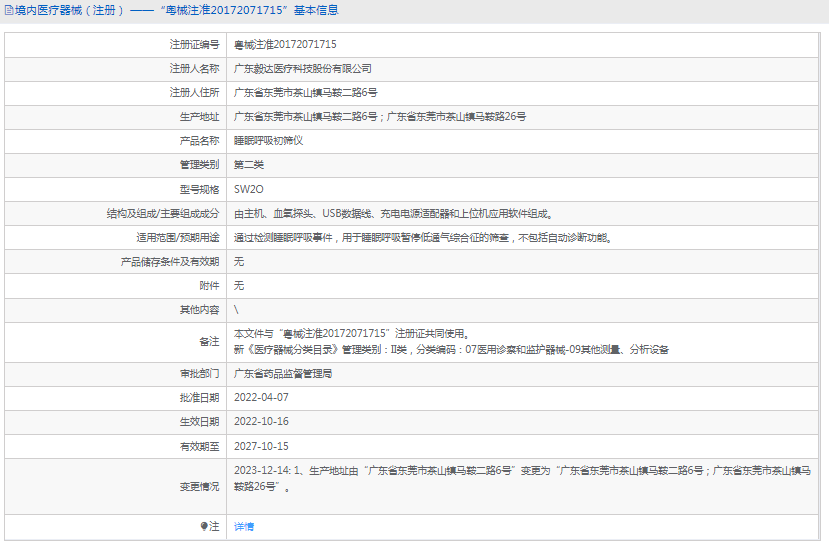
Task: Select product name 睡眠呼吸初筛仪
Action: 268,141
